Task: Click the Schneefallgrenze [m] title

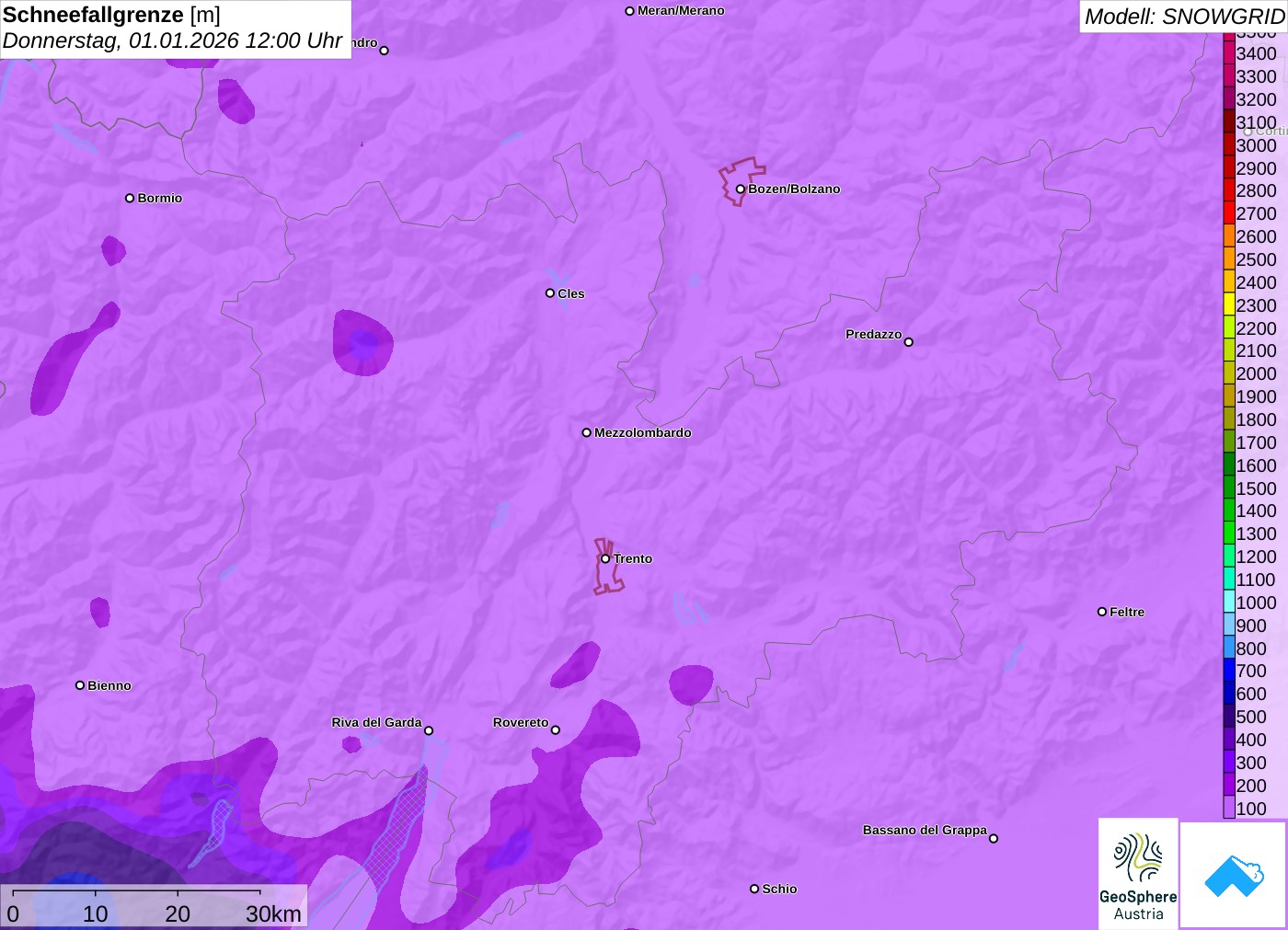Action: 111,15
